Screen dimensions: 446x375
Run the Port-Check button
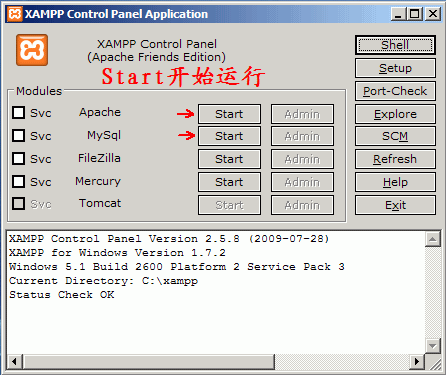pos(395,91)
